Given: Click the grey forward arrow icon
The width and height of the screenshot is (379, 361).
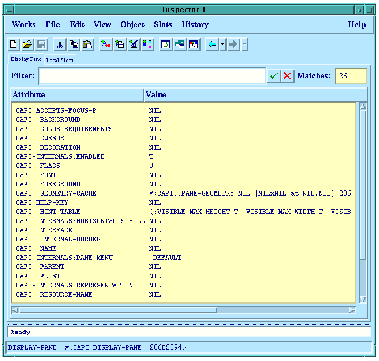Looking at the screenshot, I should (x=234, y=44).
